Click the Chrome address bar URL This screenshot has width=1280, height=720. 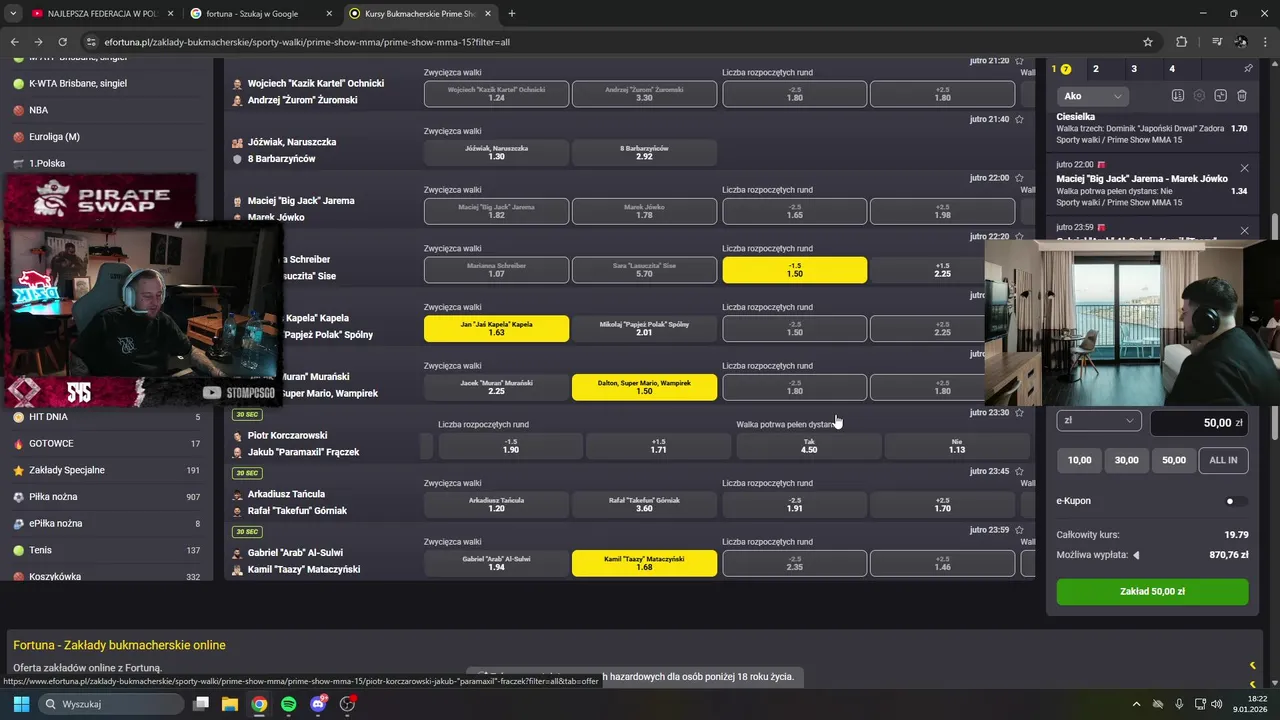click(x=306, y=42)
